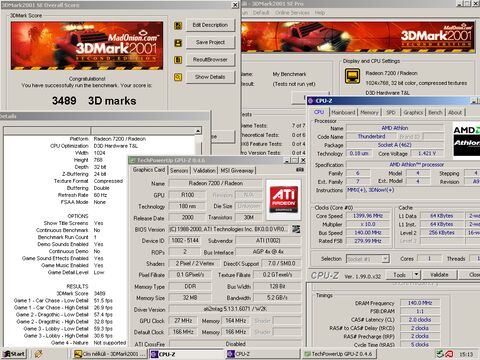The width and height of the screenshot is (480, 360).
Task: Open the Windows Start menu
Action: click(x=14, y=354)
